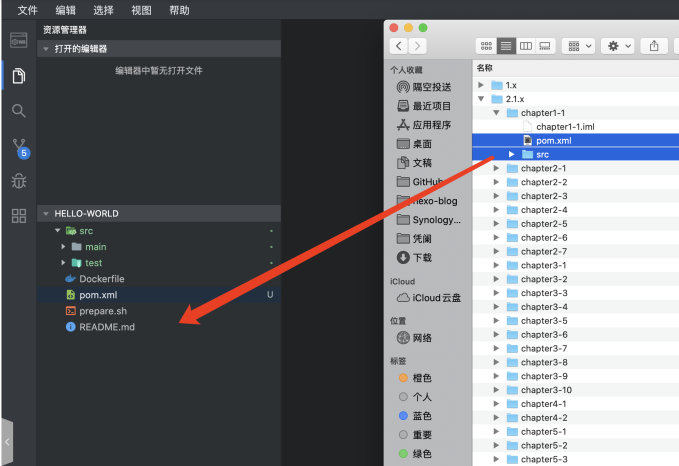Expand chapter2-1 folder in Finder

(x=496, y=168)
